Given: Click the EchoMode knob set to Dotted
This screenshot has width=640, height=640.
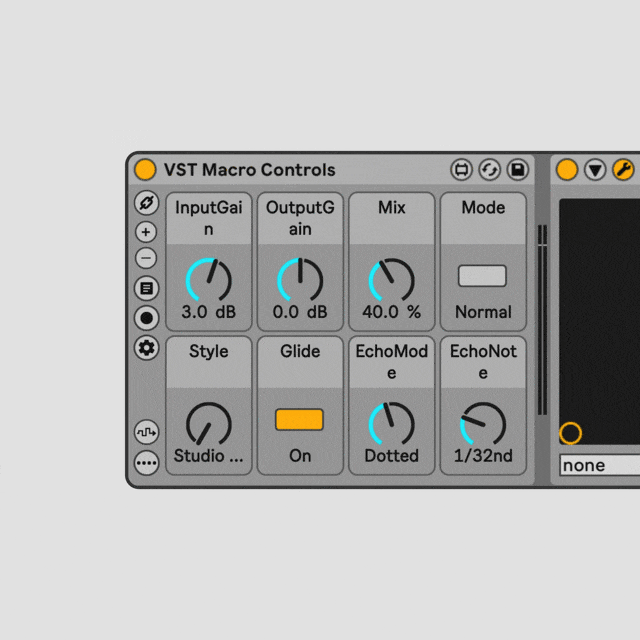Looking at the screenshot, I should pos(391,423).
